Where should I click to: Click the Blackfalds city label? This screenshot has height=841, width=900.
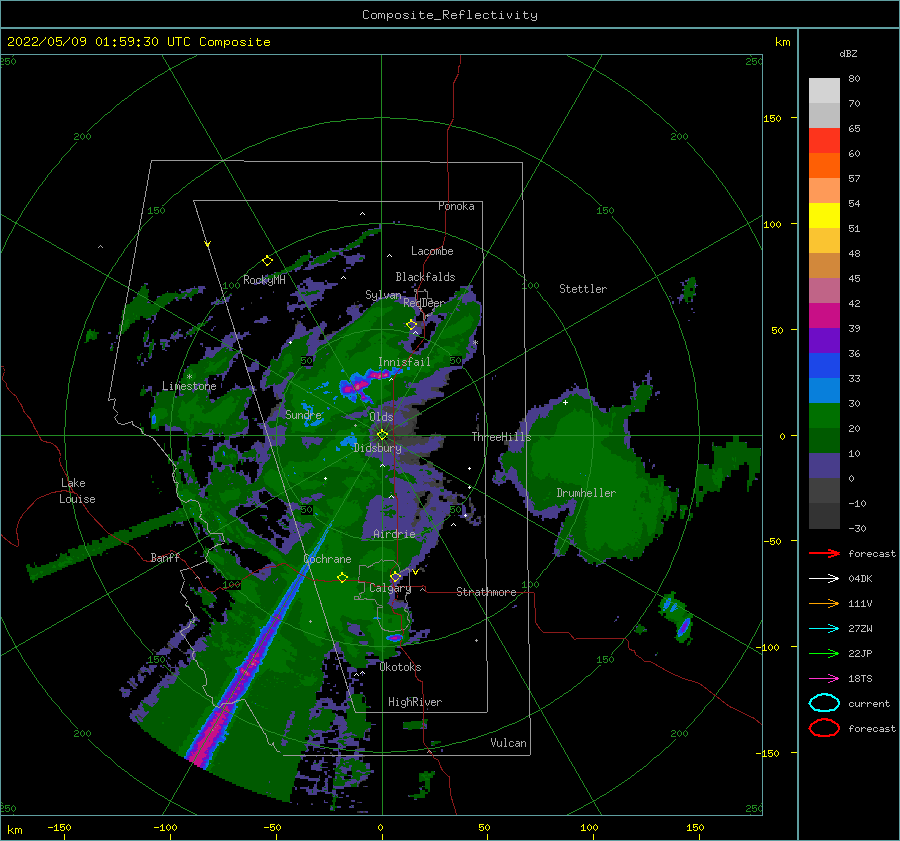[425, 277]
